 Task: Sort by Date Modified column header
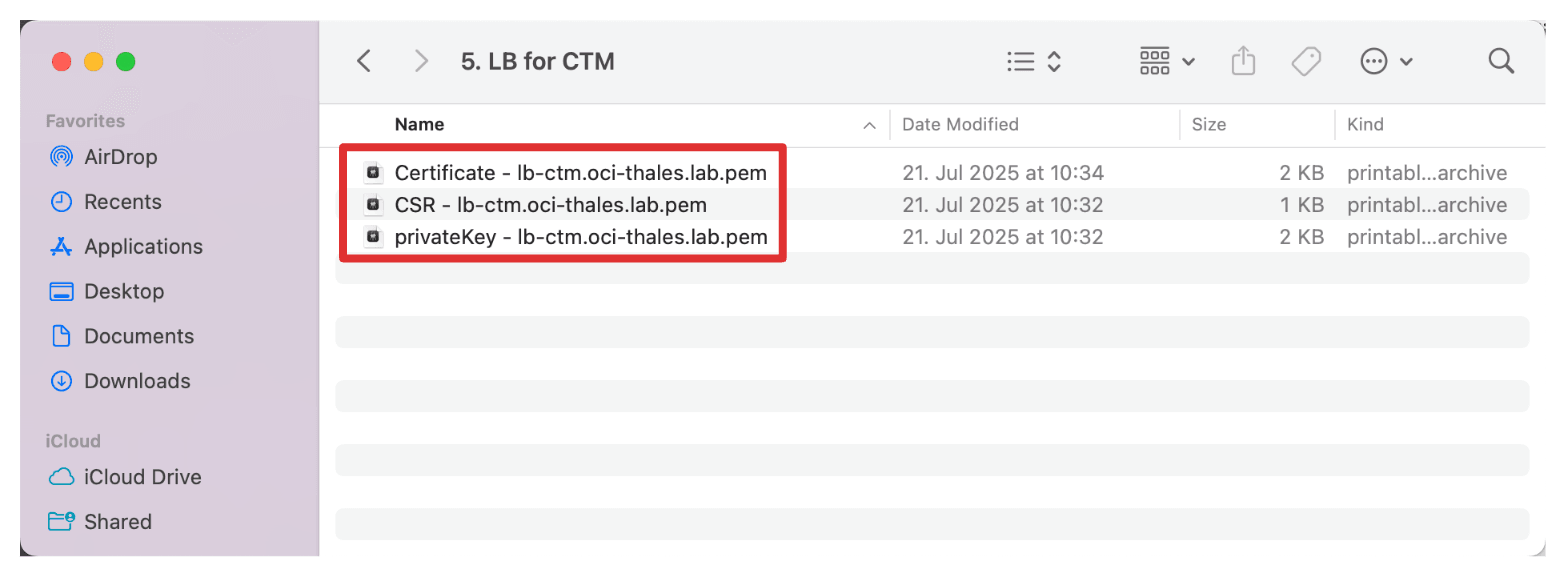pos(960,125)
